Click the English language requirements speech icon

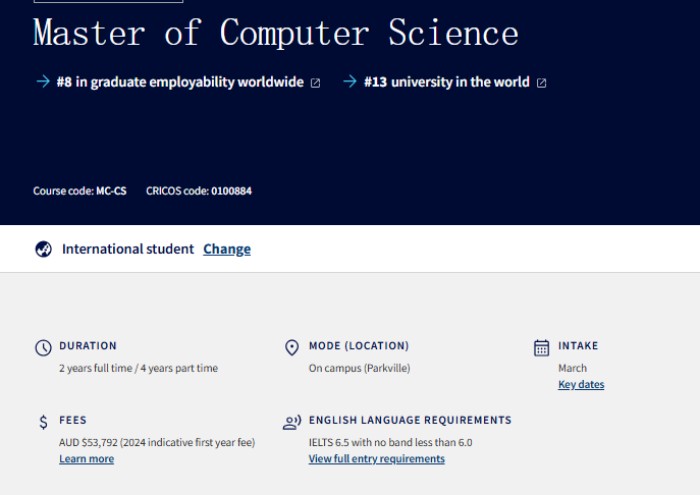click(292, 422)
